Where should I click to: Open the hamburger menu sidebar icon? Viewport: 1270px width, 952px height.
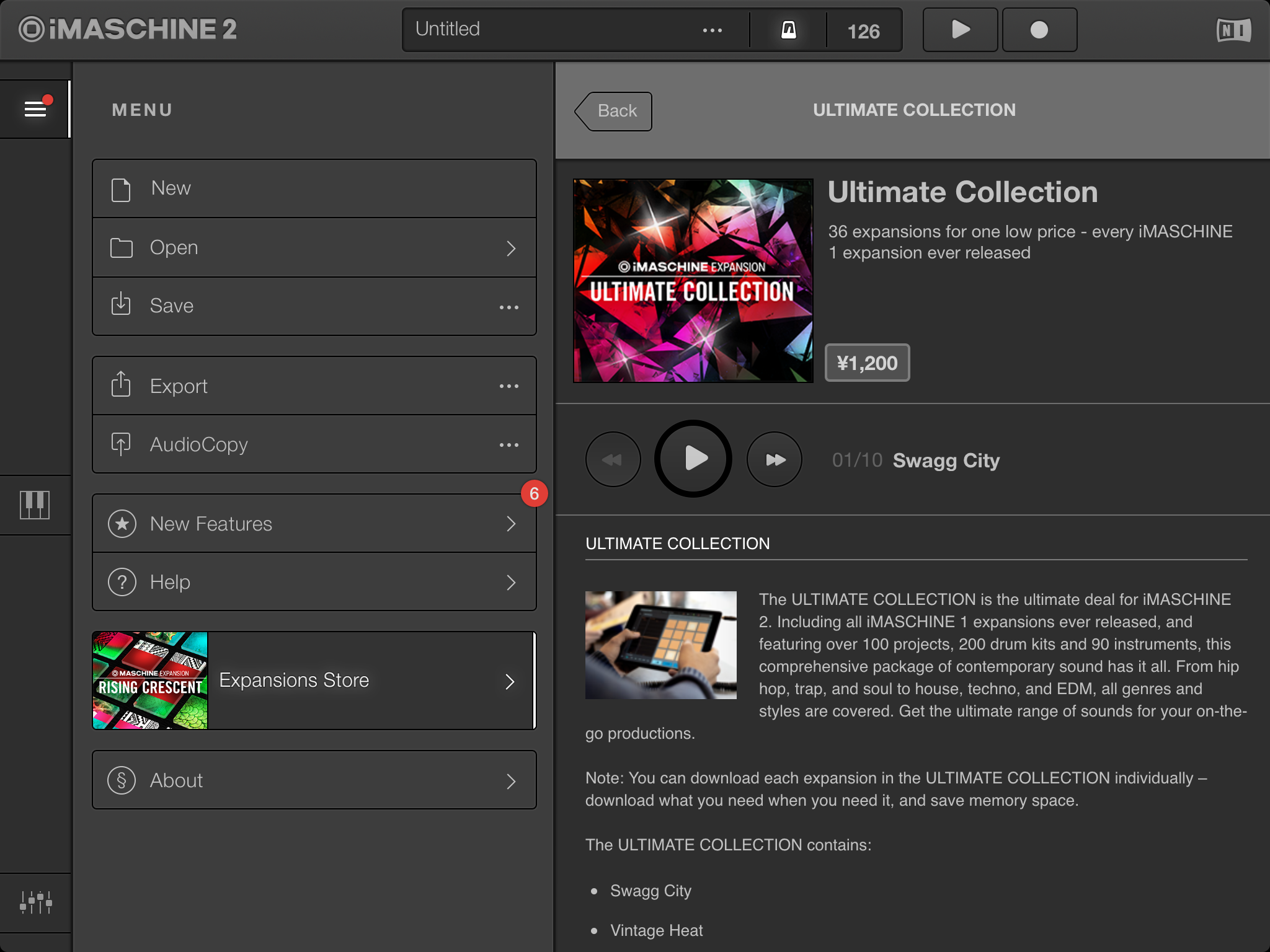click(35, 109)
